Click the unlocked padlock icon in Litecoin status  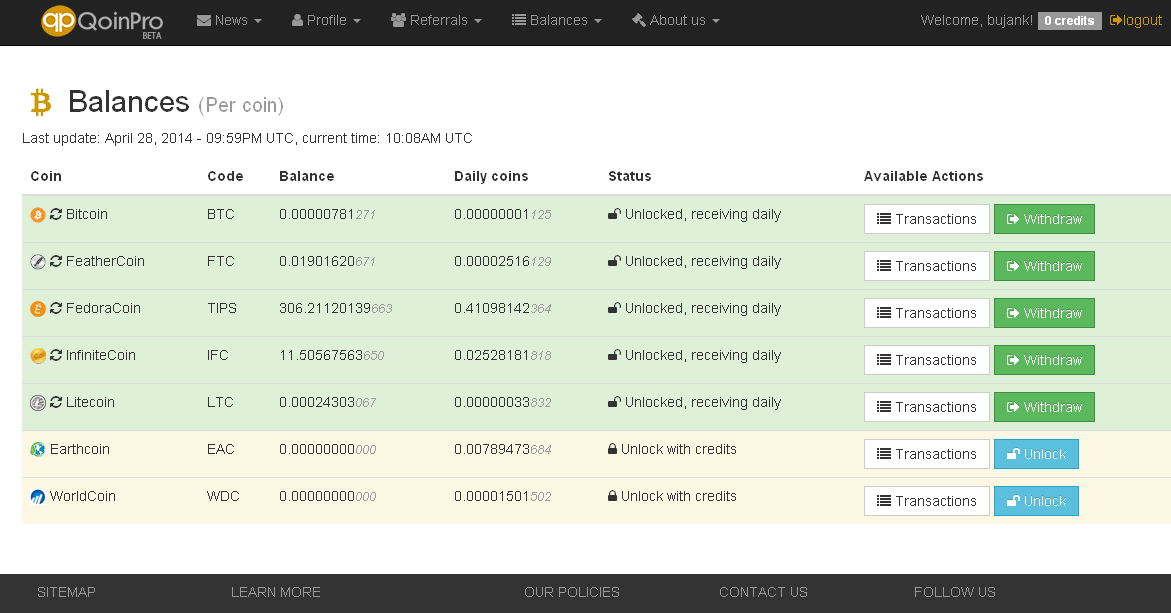[x=614, y=402]
